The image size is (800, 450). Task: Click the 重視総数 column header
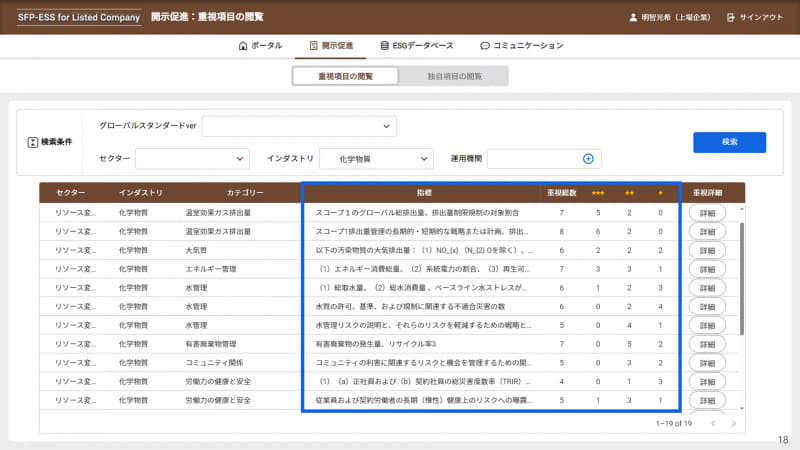pyautogui.click(x=562, y=193)
